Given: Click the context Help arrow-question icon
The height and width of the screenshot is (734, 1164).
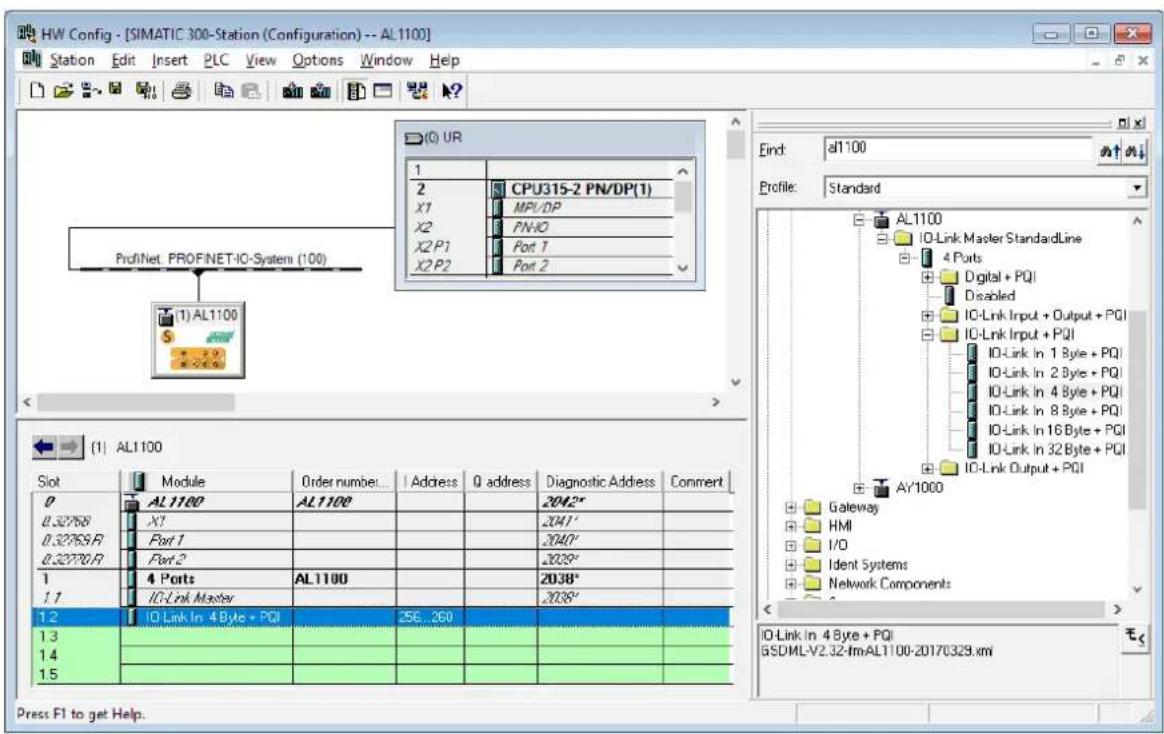Looking at the screenshot, I should click(451, 91).
